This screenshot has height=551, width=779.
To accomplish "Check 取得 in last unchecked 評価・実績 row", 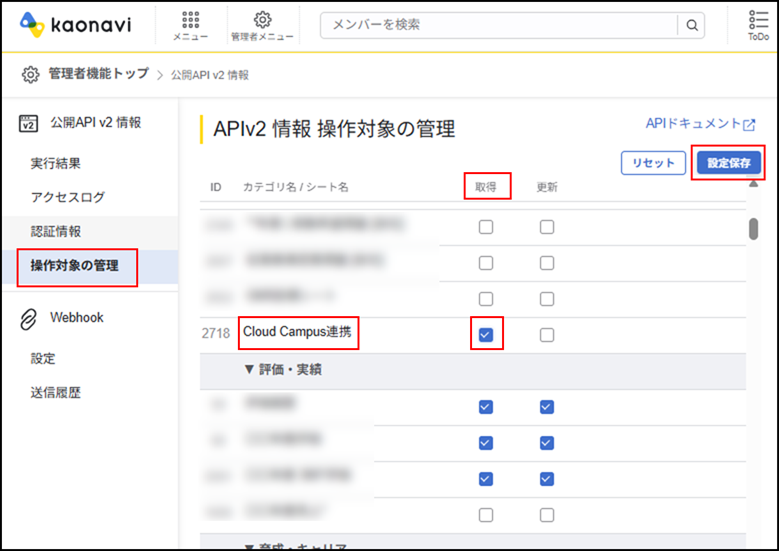I will (x=486, y=515).
